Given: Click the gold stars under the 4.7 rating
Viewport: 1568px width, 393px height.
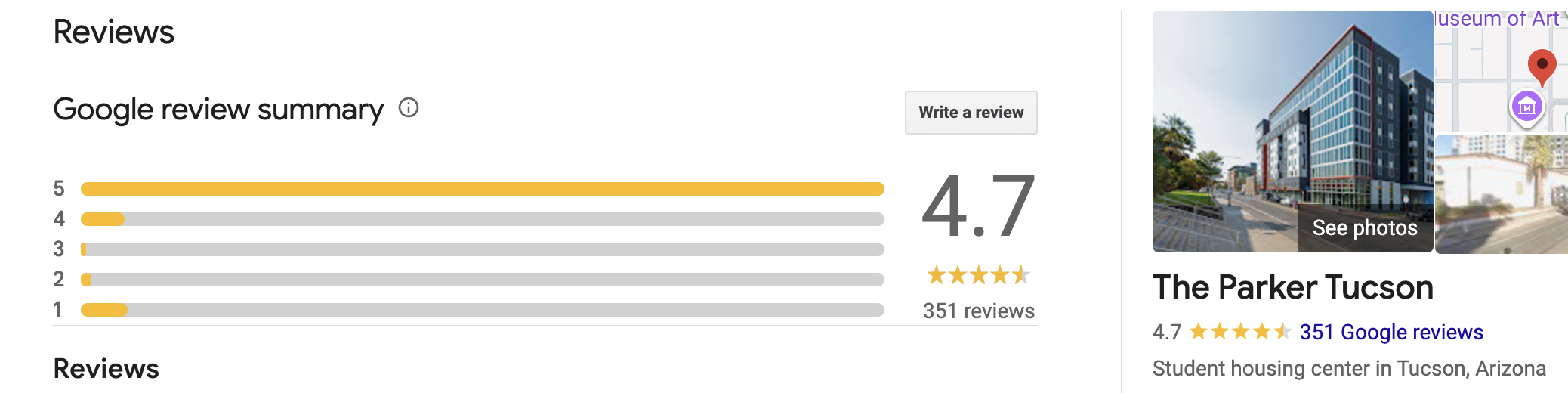Looking at the screenshot, I should click(978, 275).
